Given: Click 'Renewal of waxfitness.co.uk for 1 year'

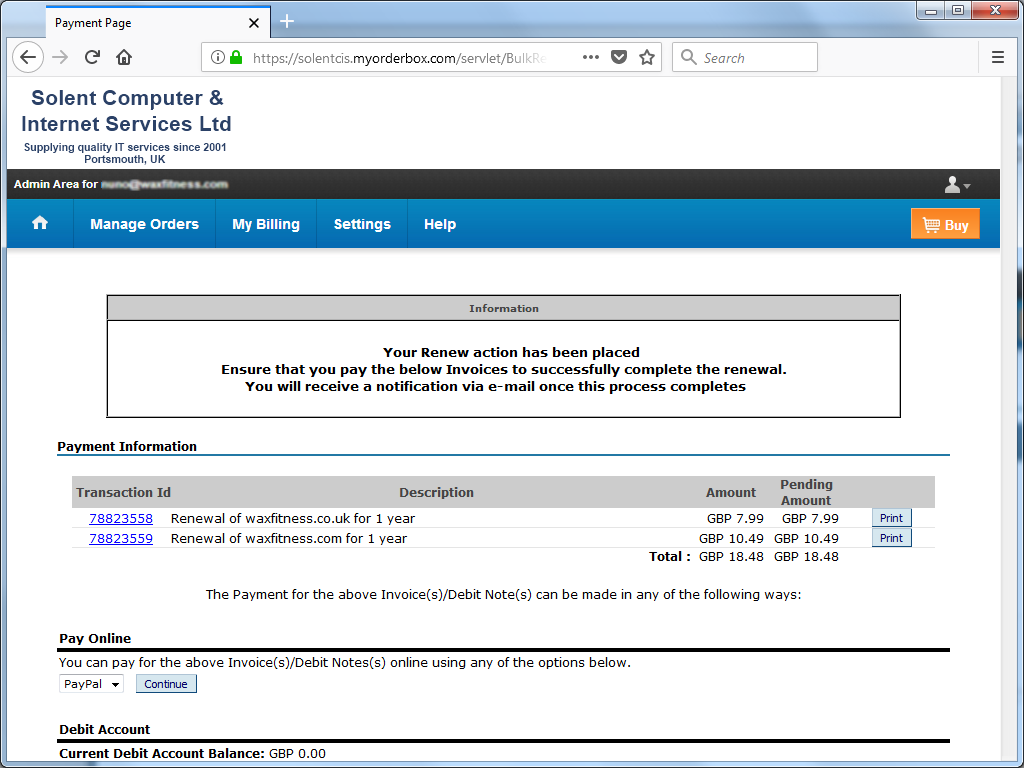Looking at the screenshot, I should pos(293,519).
